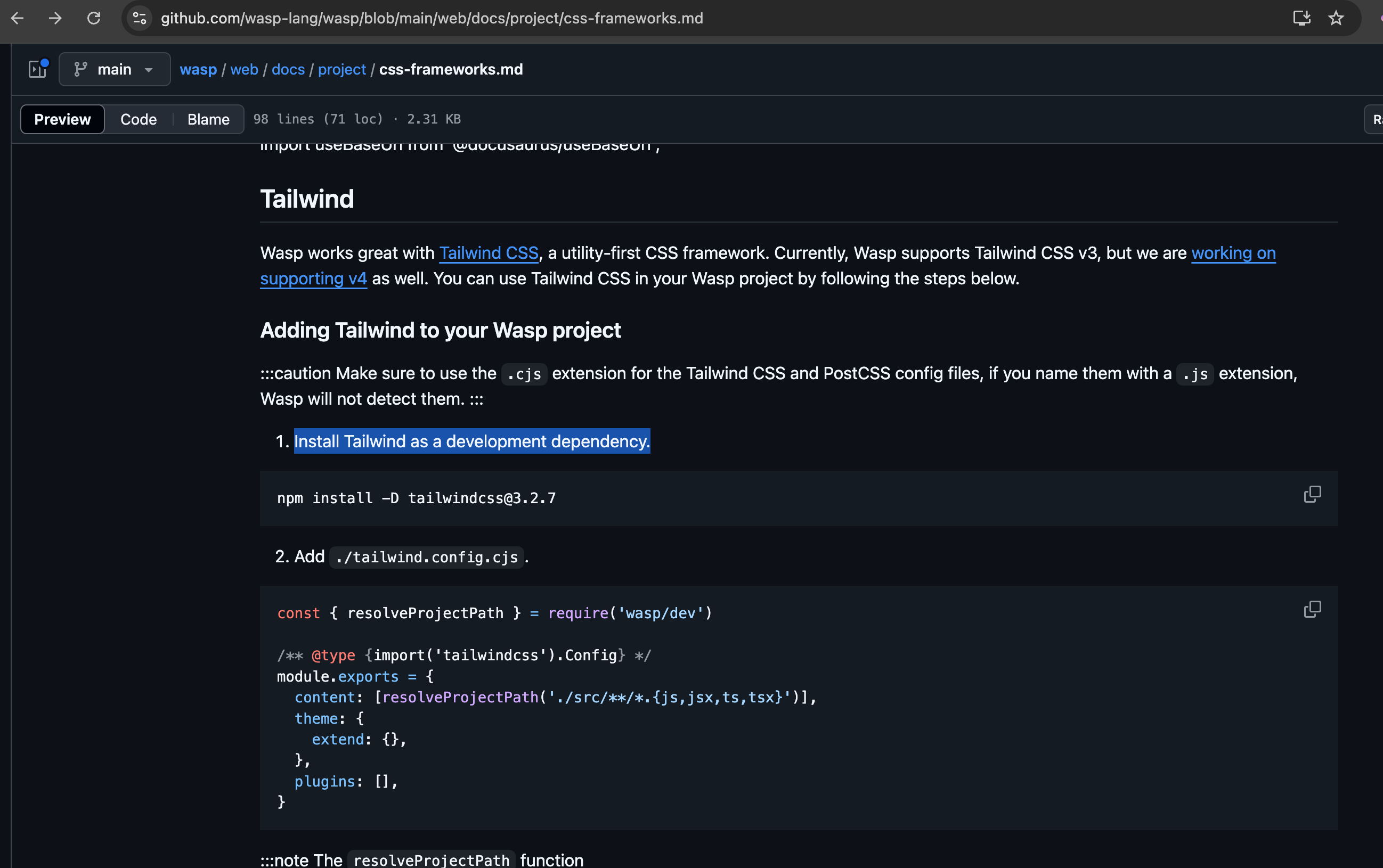Screen dimensions: 1383x868
Task: Click the ./tailwind.config.cjs inline code
Action: click(427, 558)
